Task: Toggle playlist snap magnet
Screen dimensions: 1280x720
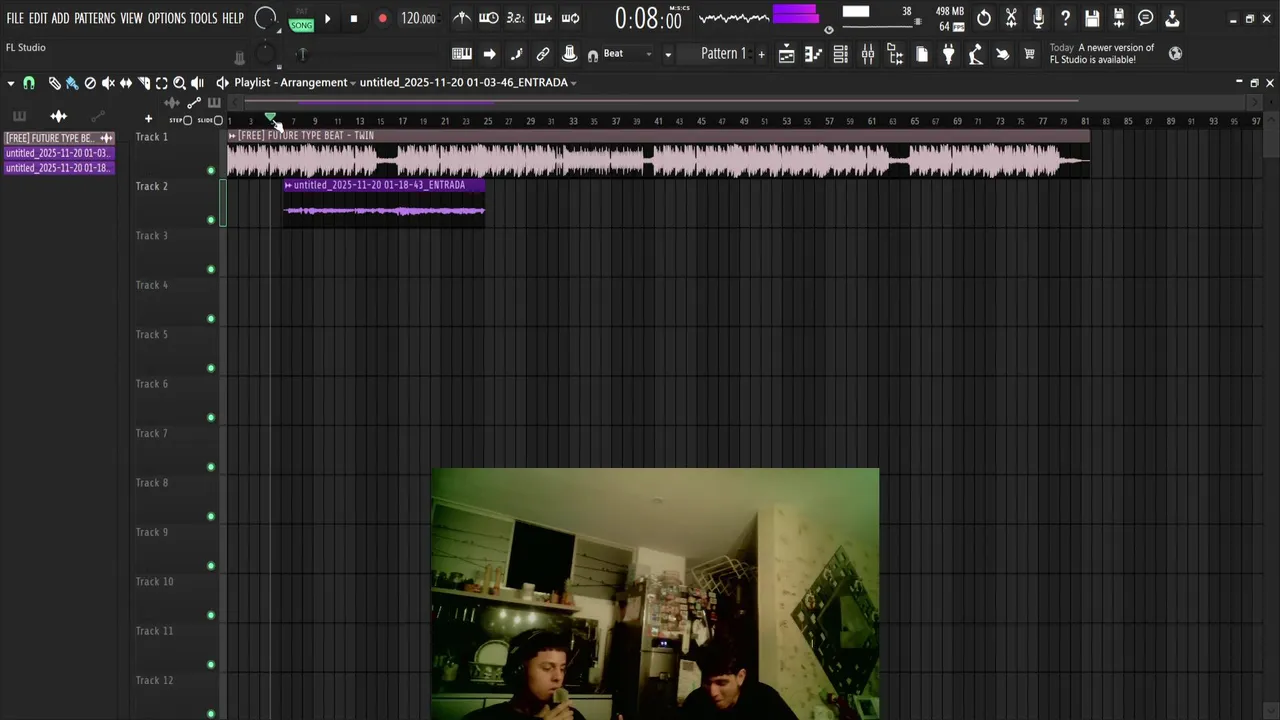Action: pyautogui.click(x=29, y=83)
